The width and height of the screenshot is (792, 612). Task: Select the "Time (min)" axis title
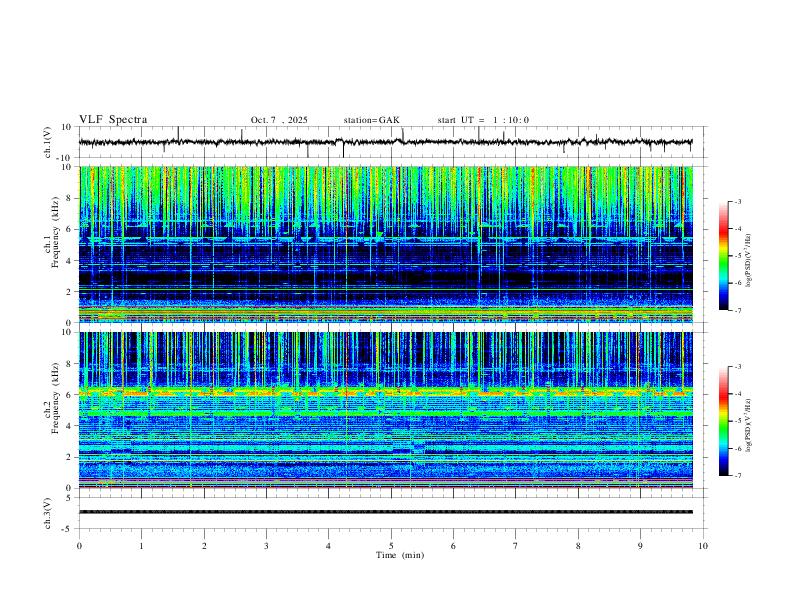click(x=400, y=555)
